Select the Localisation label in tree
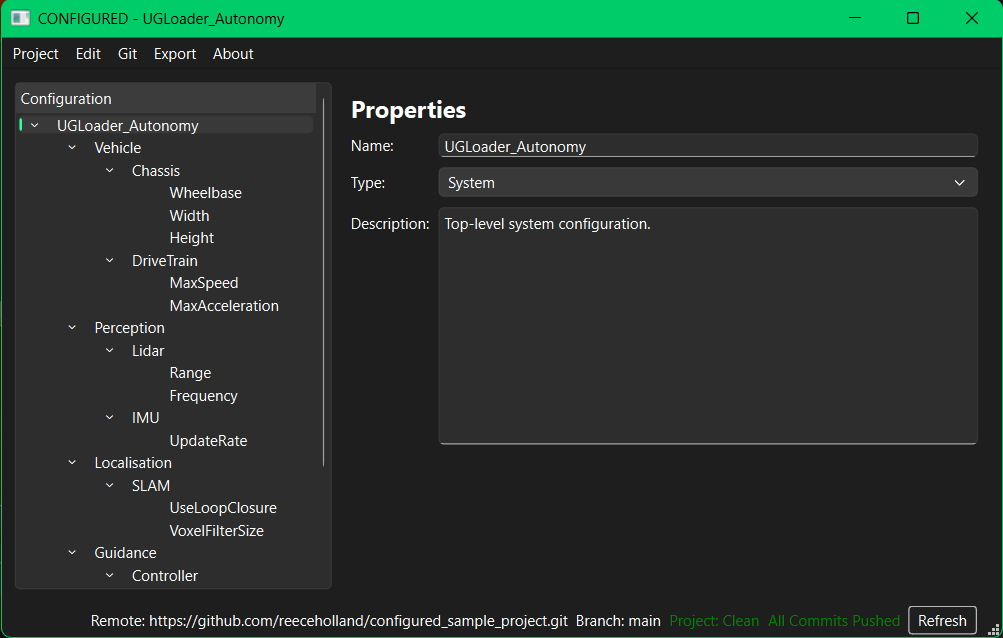This screenshot has width=1003, height=638. [133, 463]
